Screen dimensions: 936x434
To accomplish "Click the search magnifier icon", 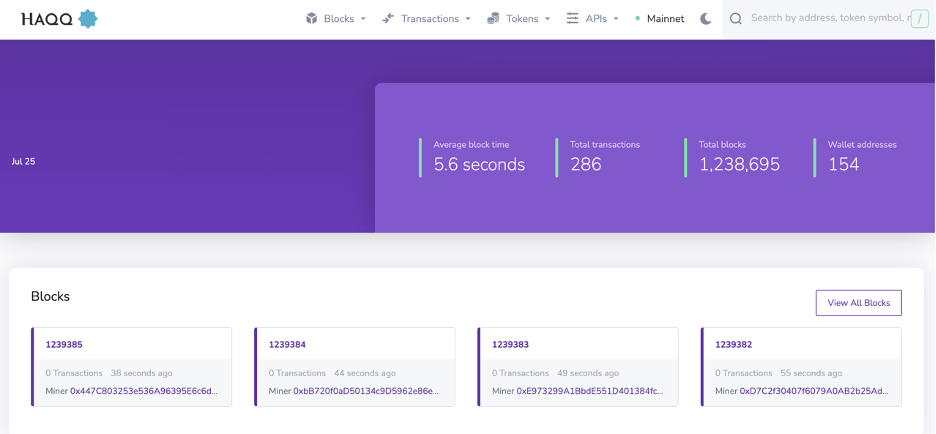I will 736,19.
